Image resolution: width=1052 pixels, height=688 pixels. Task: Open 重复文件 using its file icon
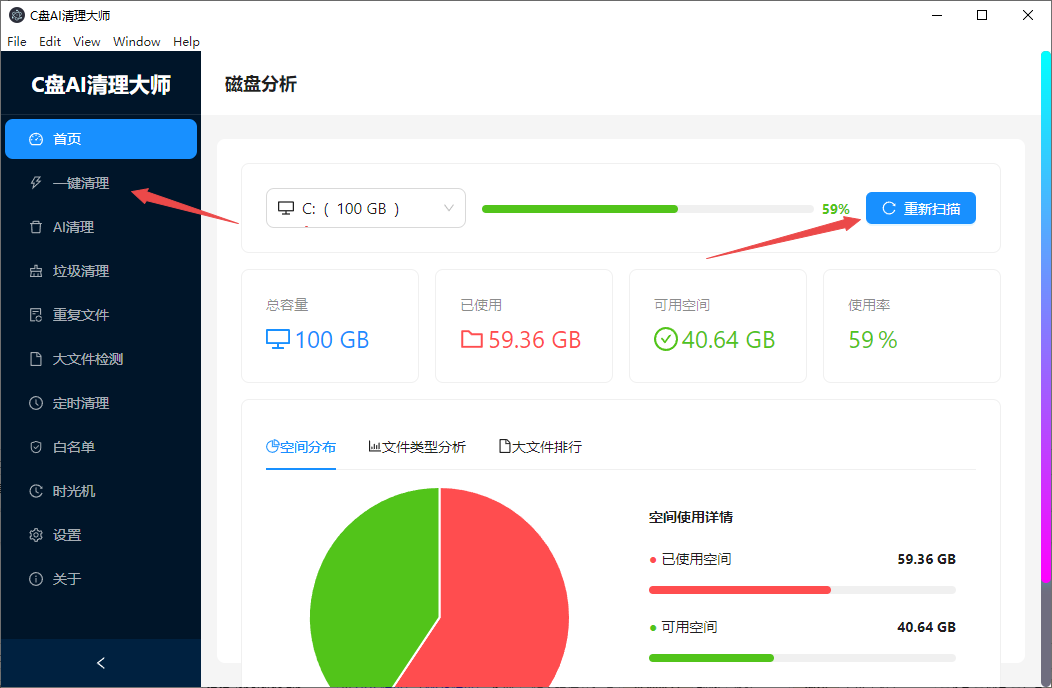point(36,315)
